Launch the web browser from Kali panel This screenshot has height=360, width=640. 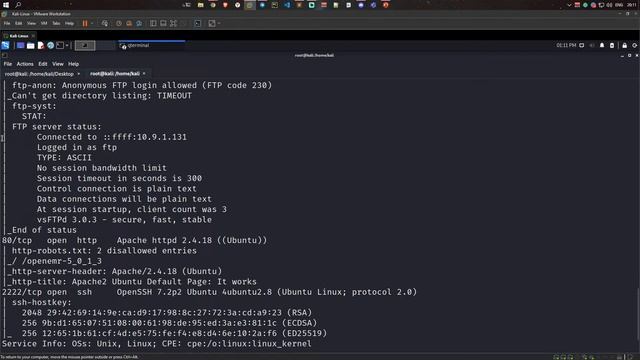click(51, 46)
